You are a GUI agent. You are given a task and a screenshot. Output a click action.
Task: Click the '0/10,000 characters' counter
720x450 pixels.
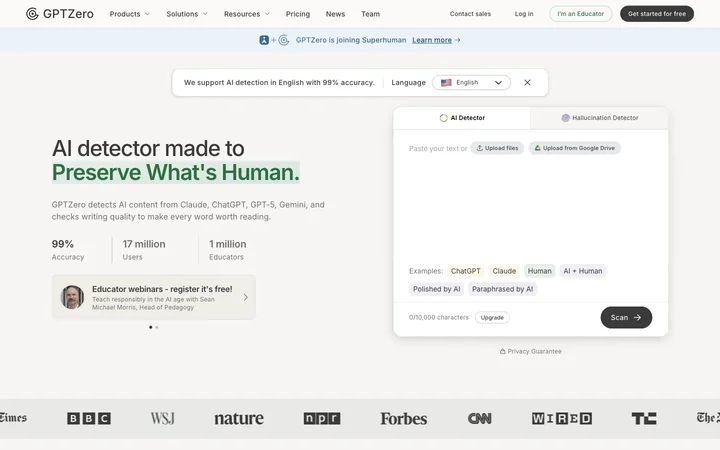click(439, 317)
